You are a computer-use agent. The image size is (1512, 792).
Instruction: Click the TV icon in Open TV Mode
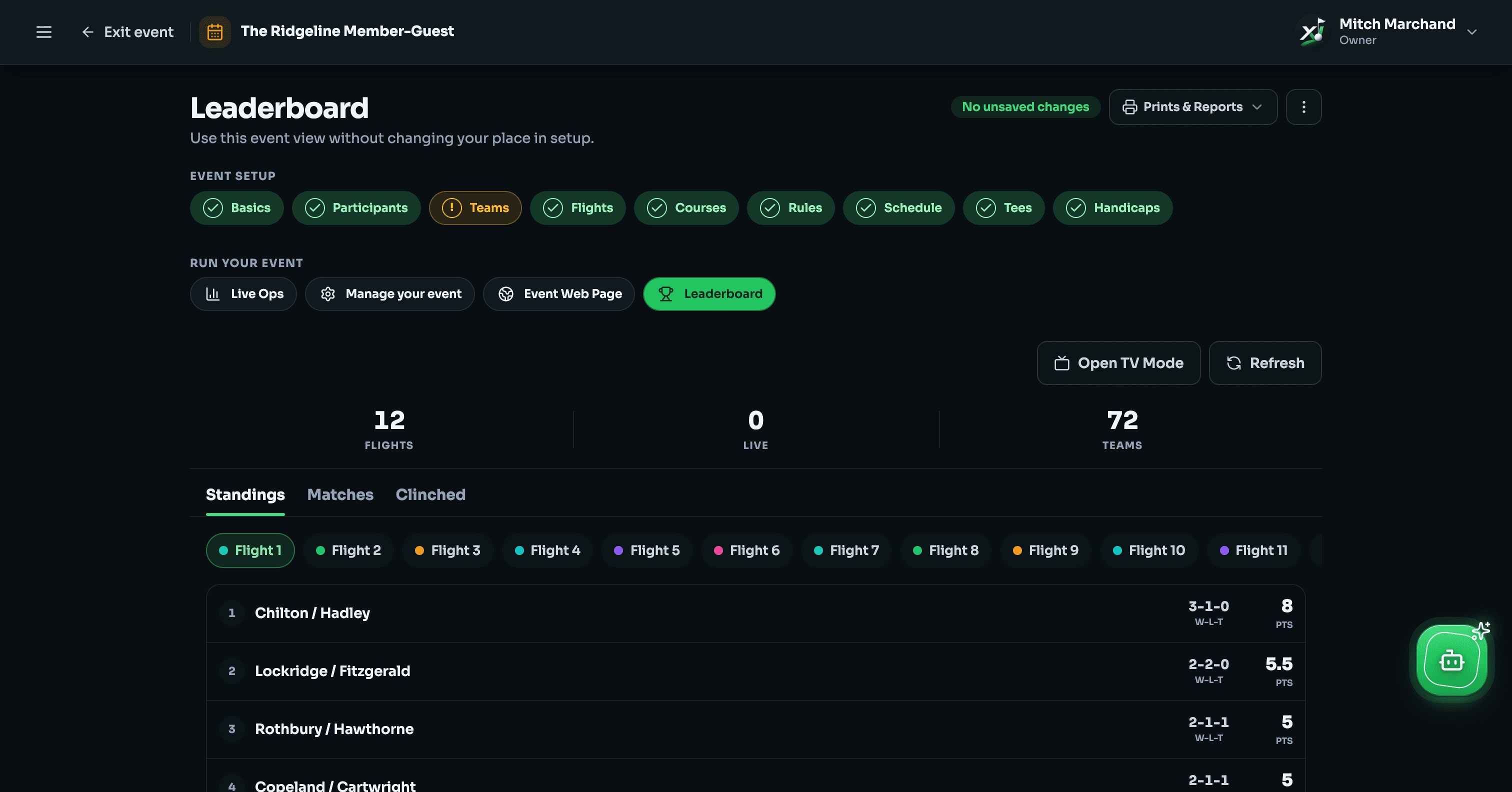tap(1062, 363)
